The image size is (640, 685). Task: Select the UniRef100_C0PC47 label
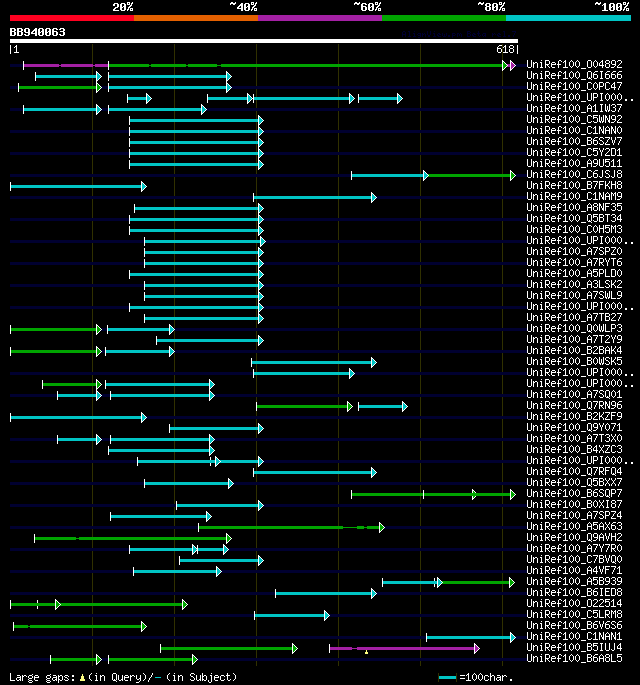click(574, 86)
